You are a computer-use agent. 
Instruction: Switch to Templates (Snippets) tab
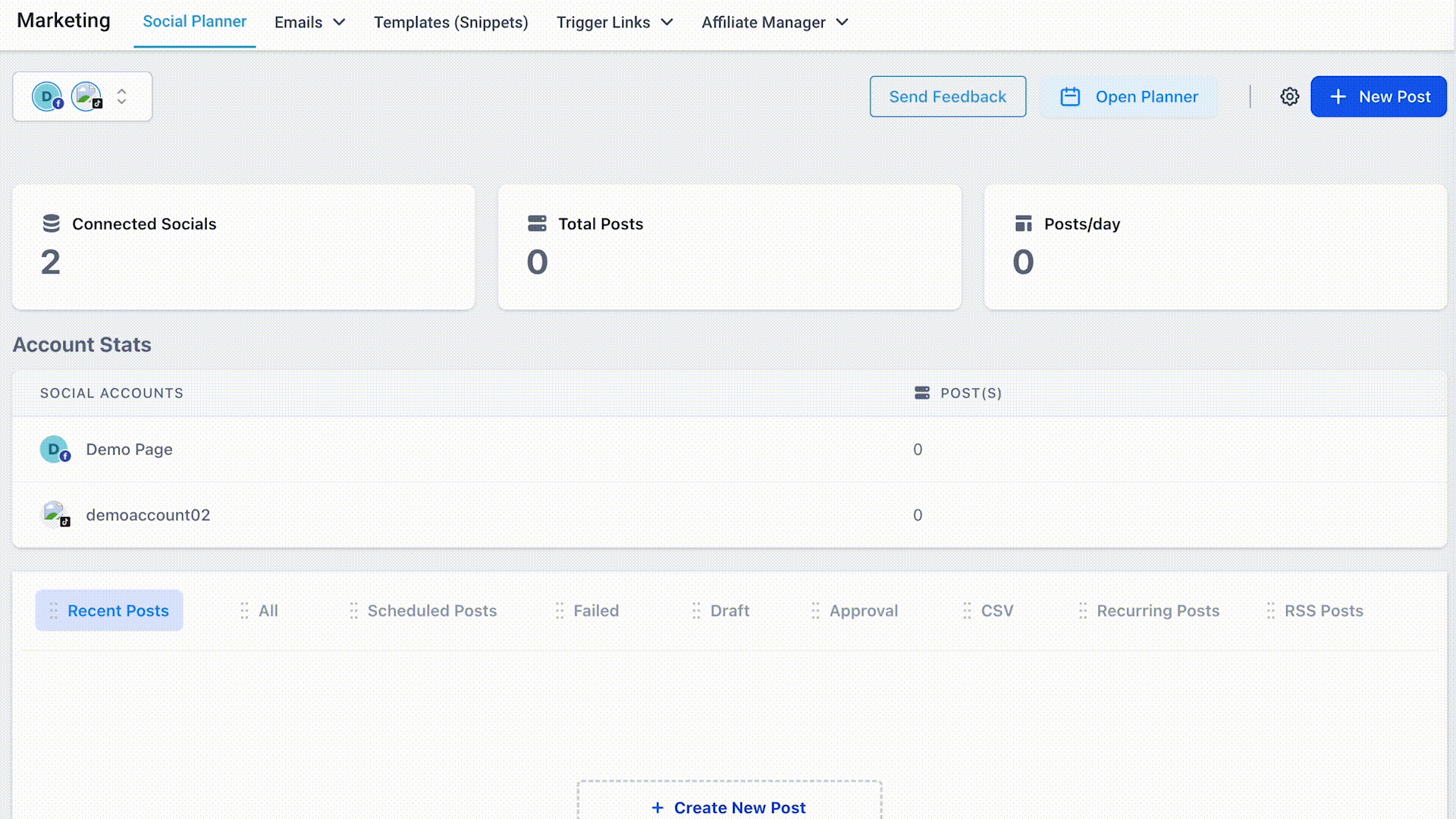click(450, 23)
